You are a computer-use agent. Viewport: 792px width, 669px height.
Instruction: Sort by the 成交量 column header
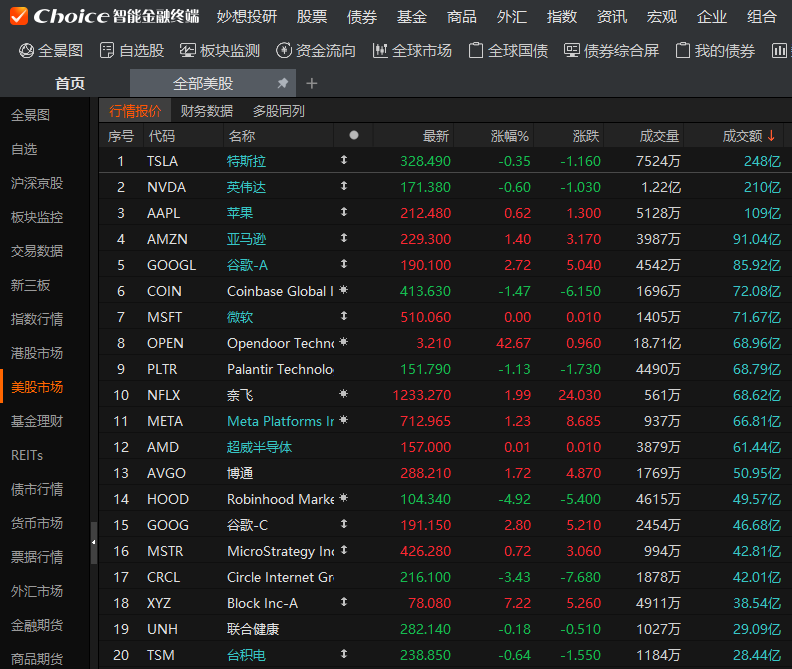659,136
